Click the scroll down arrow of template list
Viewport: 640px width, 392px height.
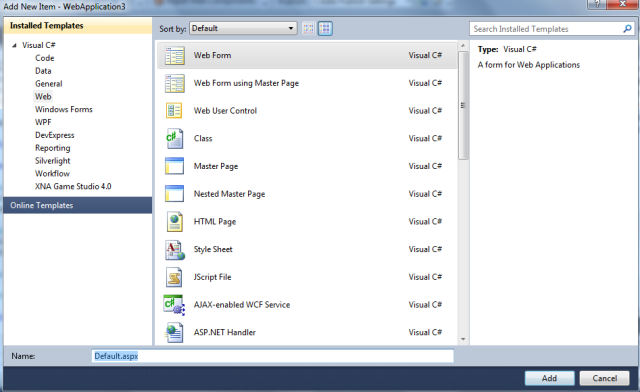point(463,339)
